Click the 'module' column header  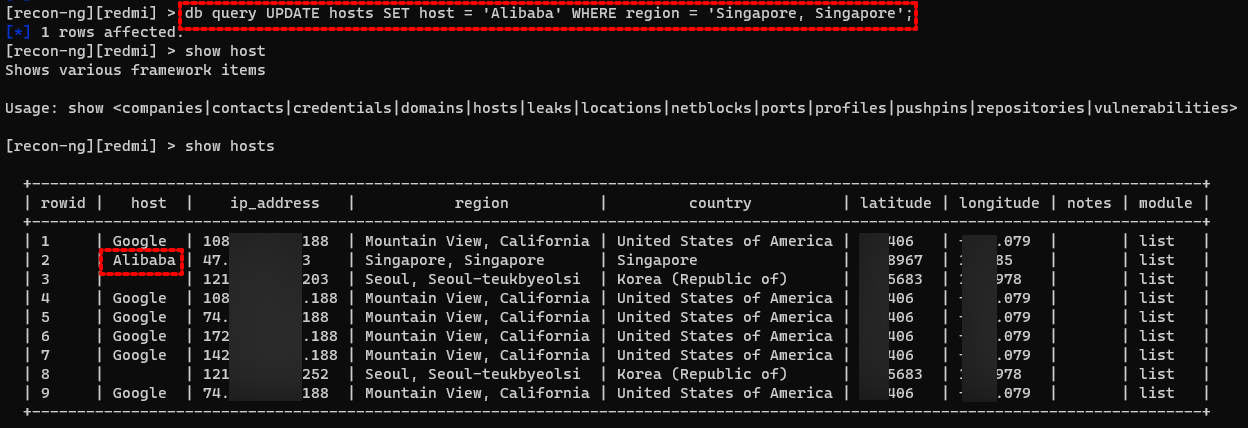(1165, 203)
